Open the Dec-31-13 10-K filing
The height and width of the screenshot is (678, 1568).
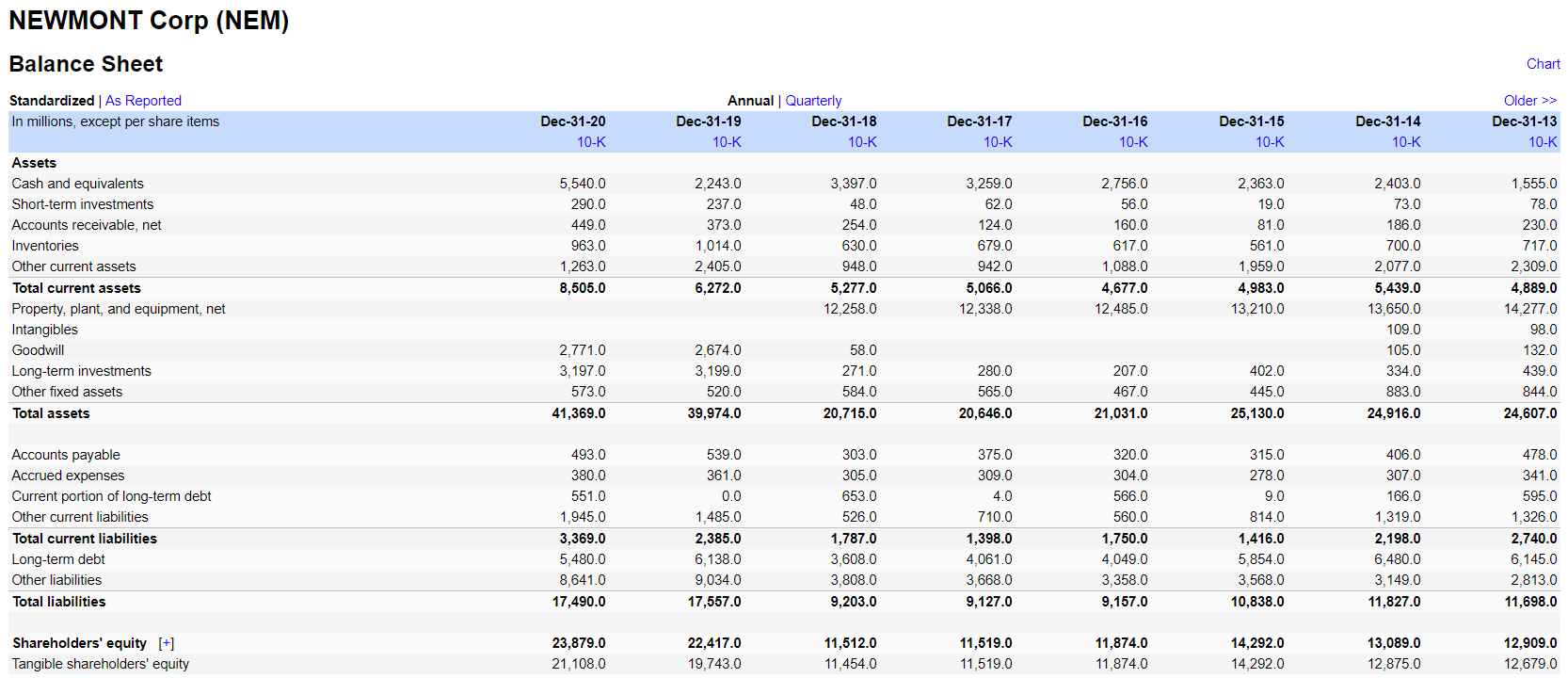pyautogui.click(x=1543, y=142)
